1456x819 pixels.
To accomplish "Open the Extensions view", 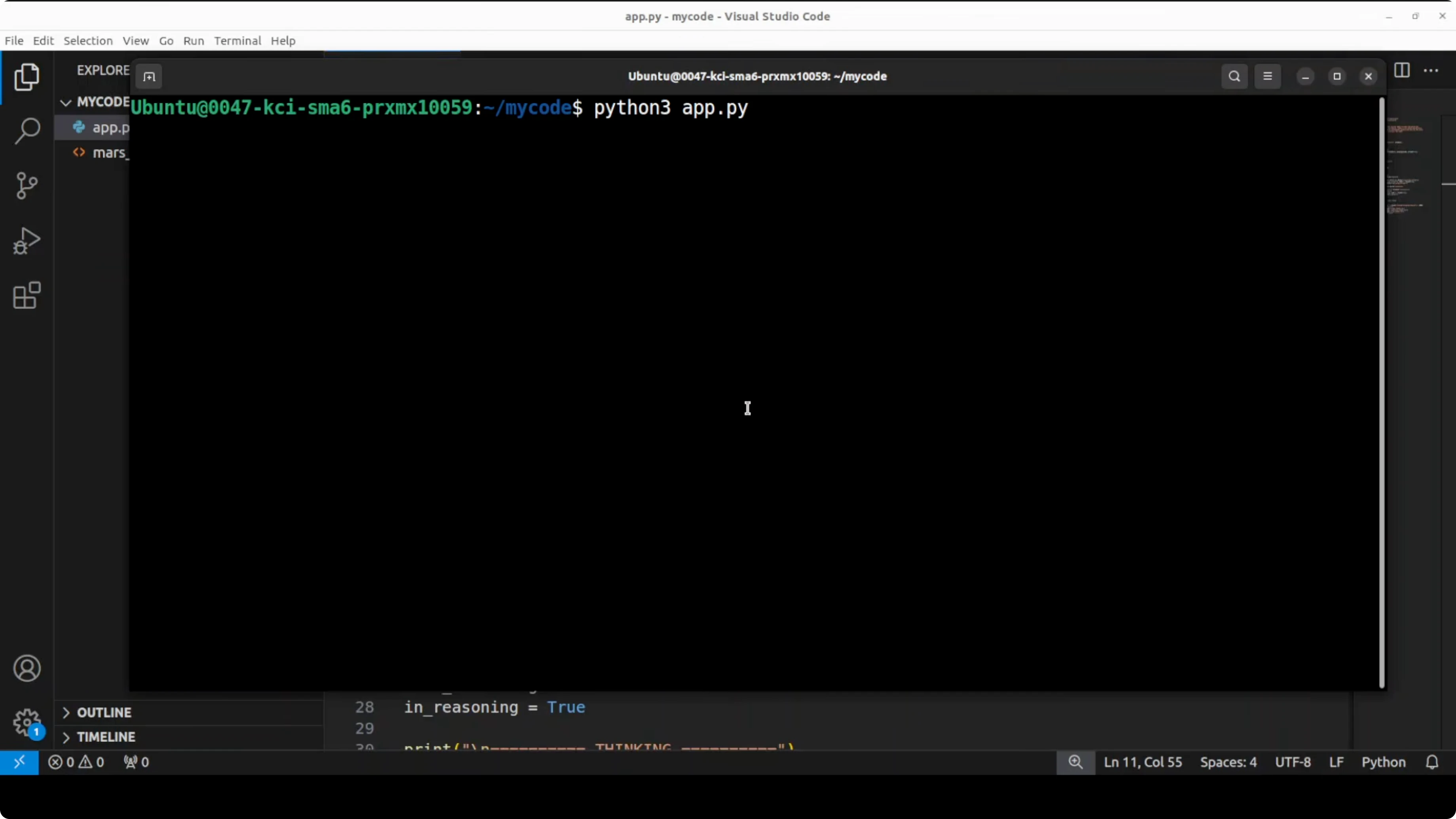I will 27,295.
